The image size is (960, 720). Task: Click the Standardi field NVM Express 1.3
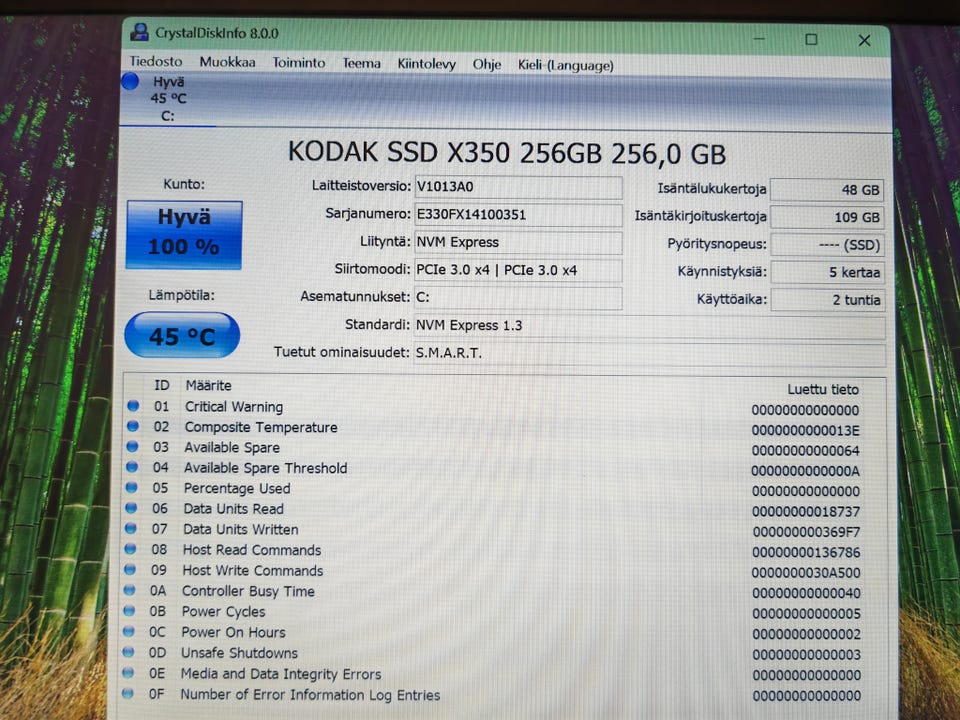(649, 326)
